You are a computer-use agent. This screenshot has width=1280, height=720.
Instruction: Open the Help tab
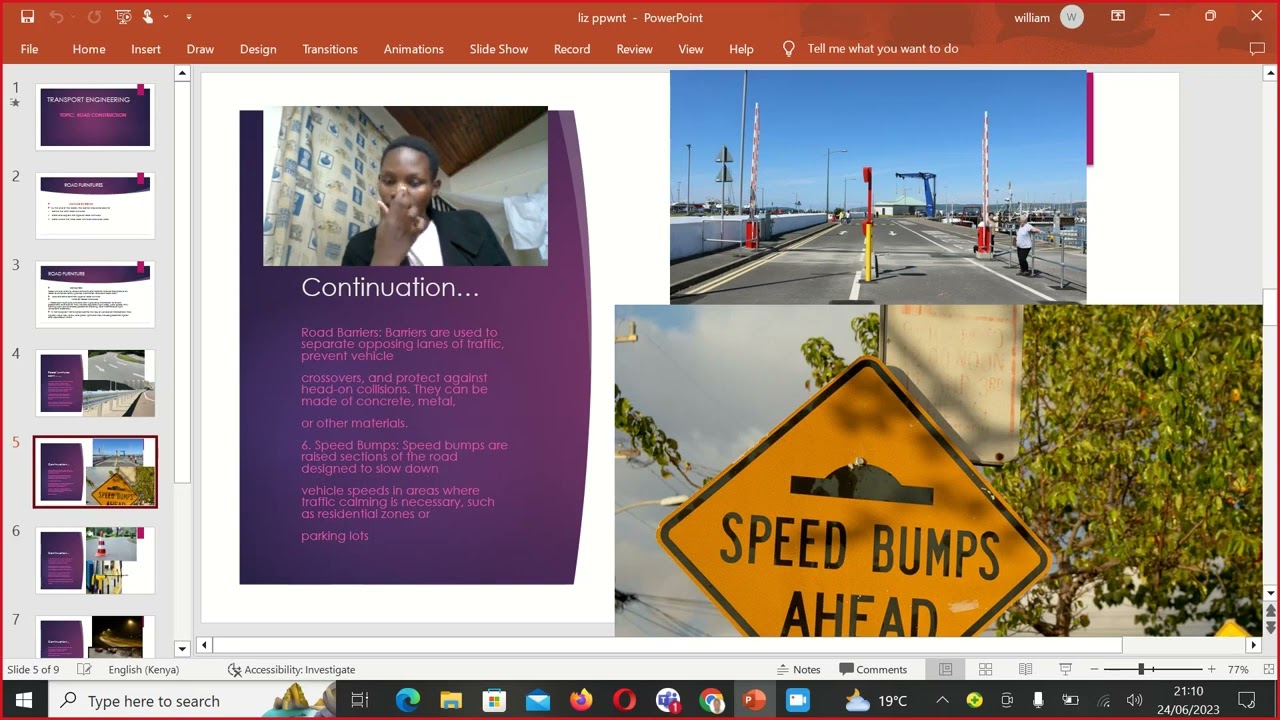[741, 49]
